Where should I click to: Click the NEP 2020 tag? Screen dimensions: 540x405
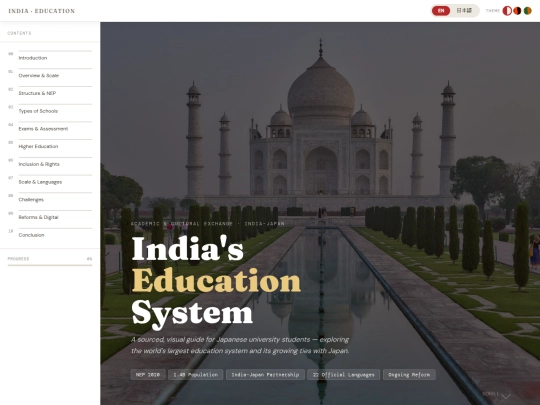tap(148, 374)
